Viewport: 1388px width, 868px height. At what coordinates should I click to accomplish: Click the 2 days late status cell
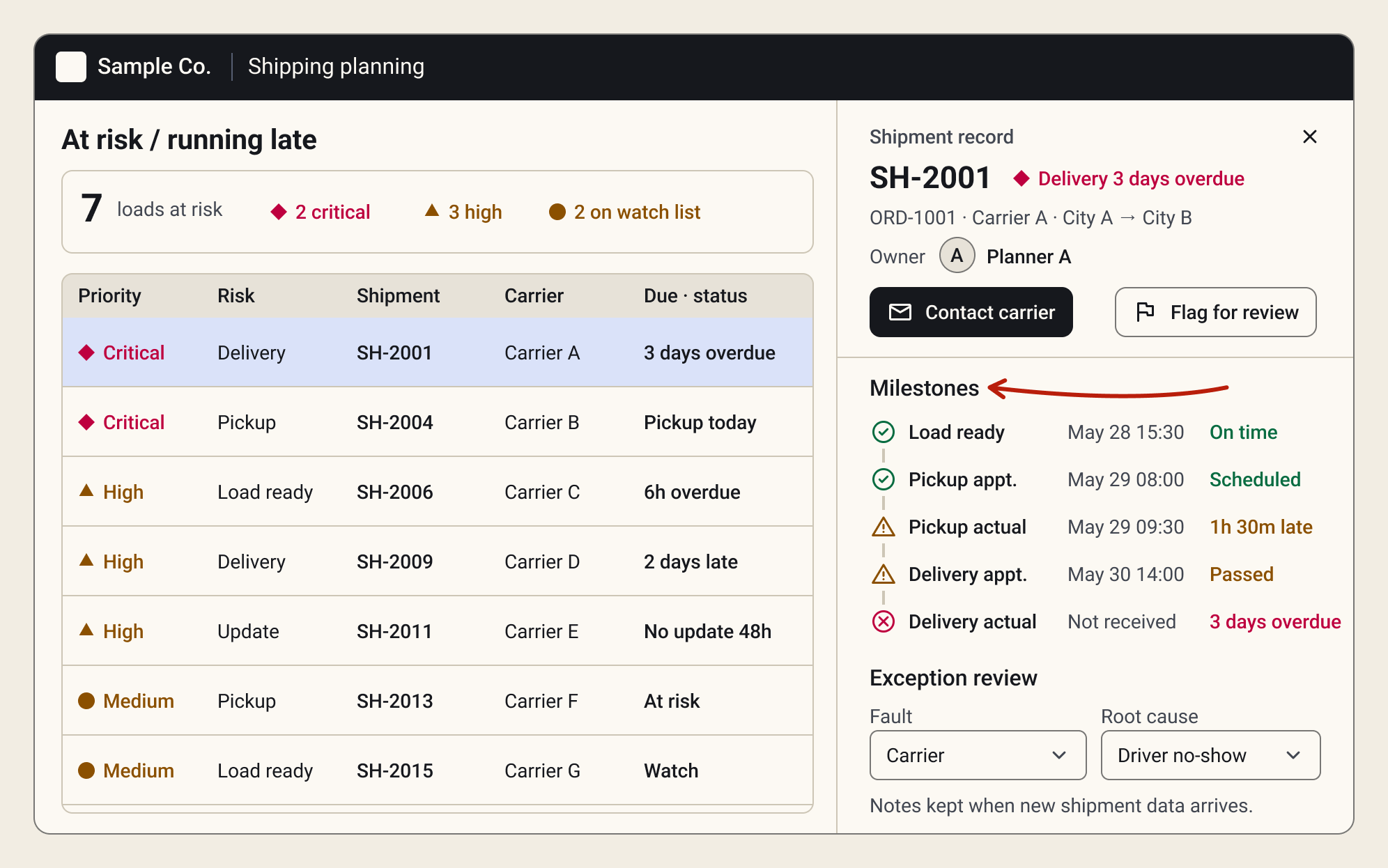coord(691,561)
